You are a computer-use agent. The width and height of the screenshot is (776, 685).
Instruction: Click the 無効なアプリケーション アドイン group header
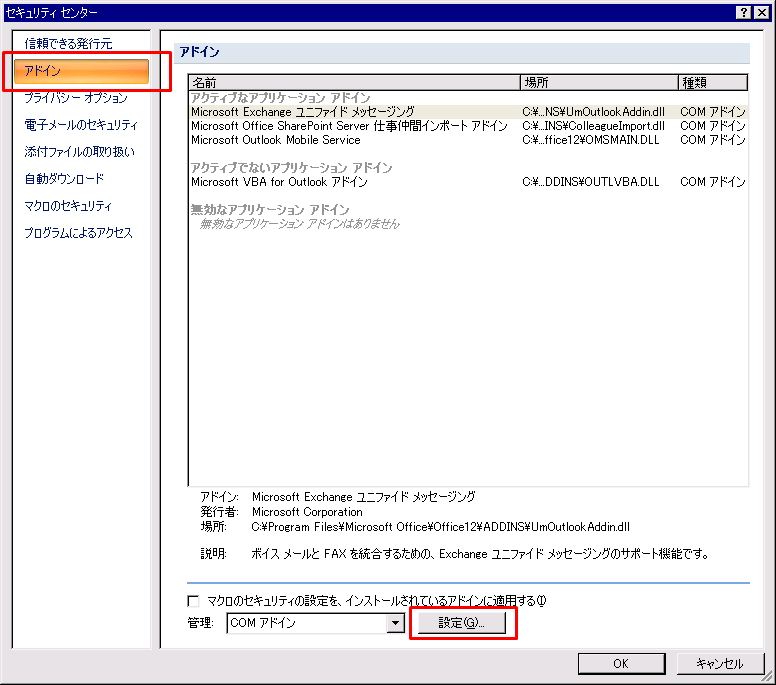270,210
